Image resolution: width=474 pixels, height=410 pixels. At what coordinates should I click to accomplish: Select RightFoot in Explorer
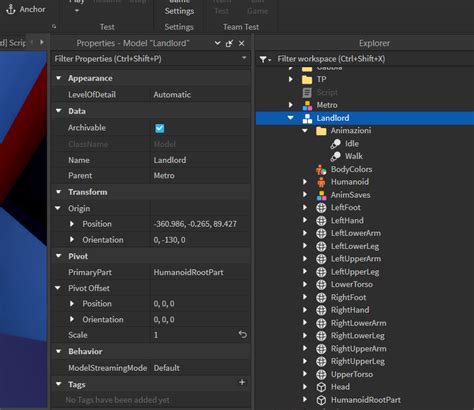pyautogui.click(x=348, y=297)
